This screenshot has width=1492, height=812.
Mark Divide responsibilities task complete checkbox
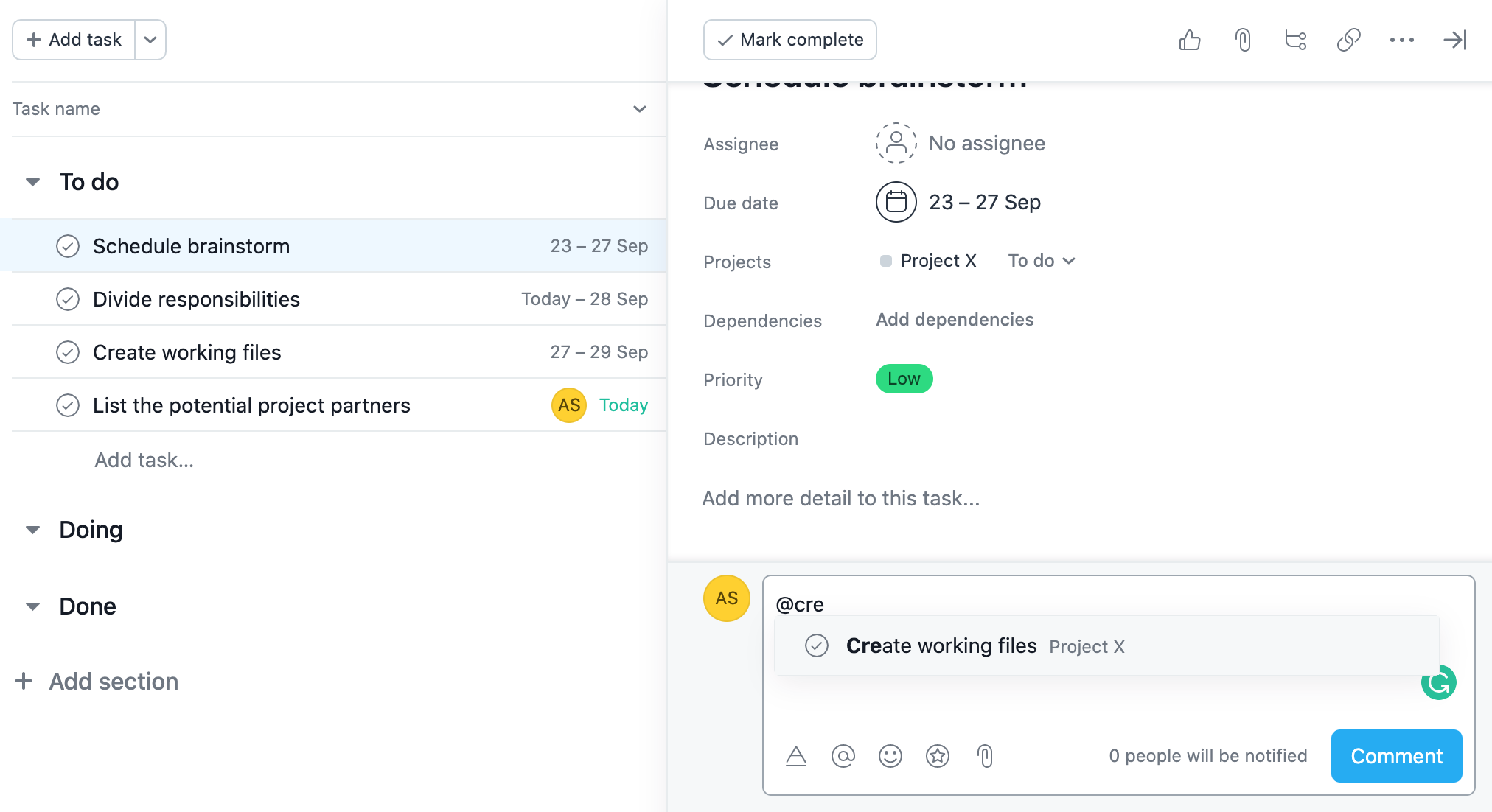point(68,299)
